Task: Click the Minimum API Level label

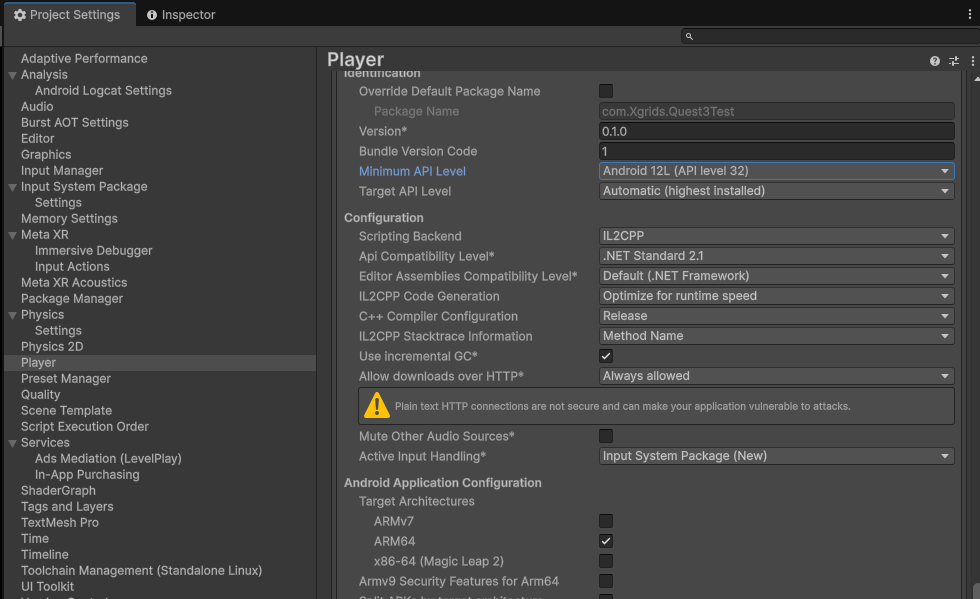Action: click(x=412, y=171)
